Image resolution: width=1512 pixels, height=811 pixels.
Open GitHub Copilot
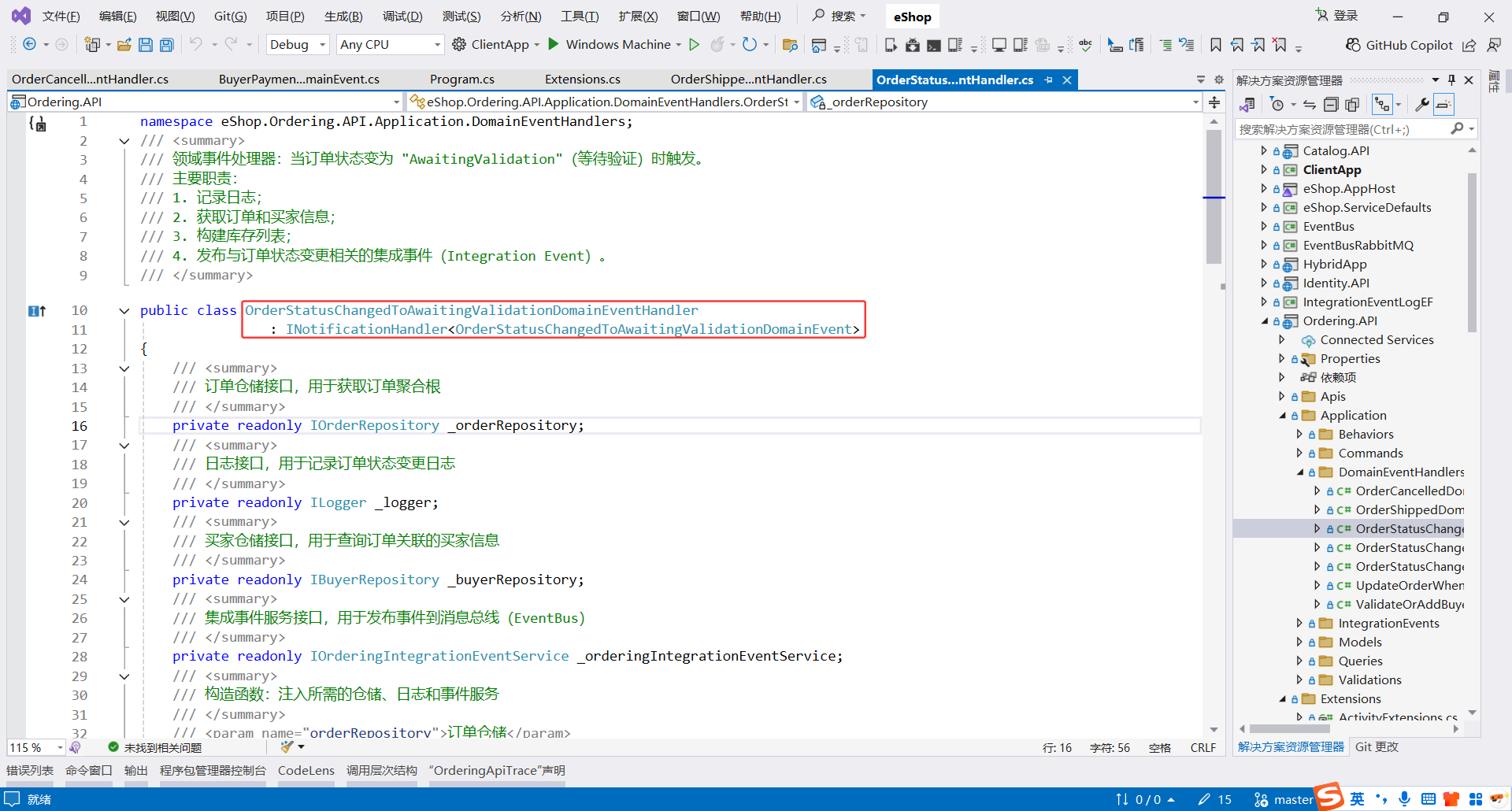click(x=1399, y=45)
